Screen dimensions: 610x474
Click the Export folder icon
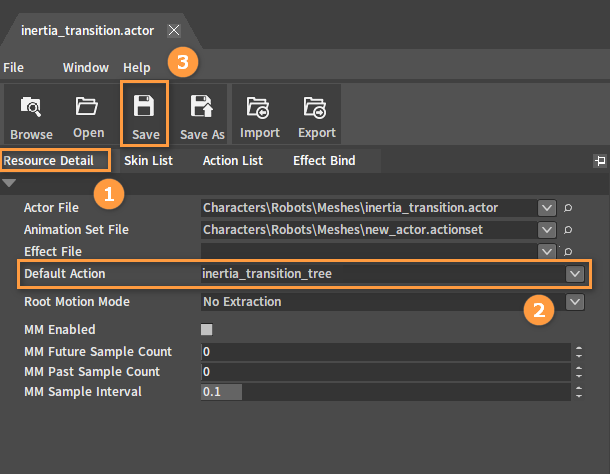315,107
